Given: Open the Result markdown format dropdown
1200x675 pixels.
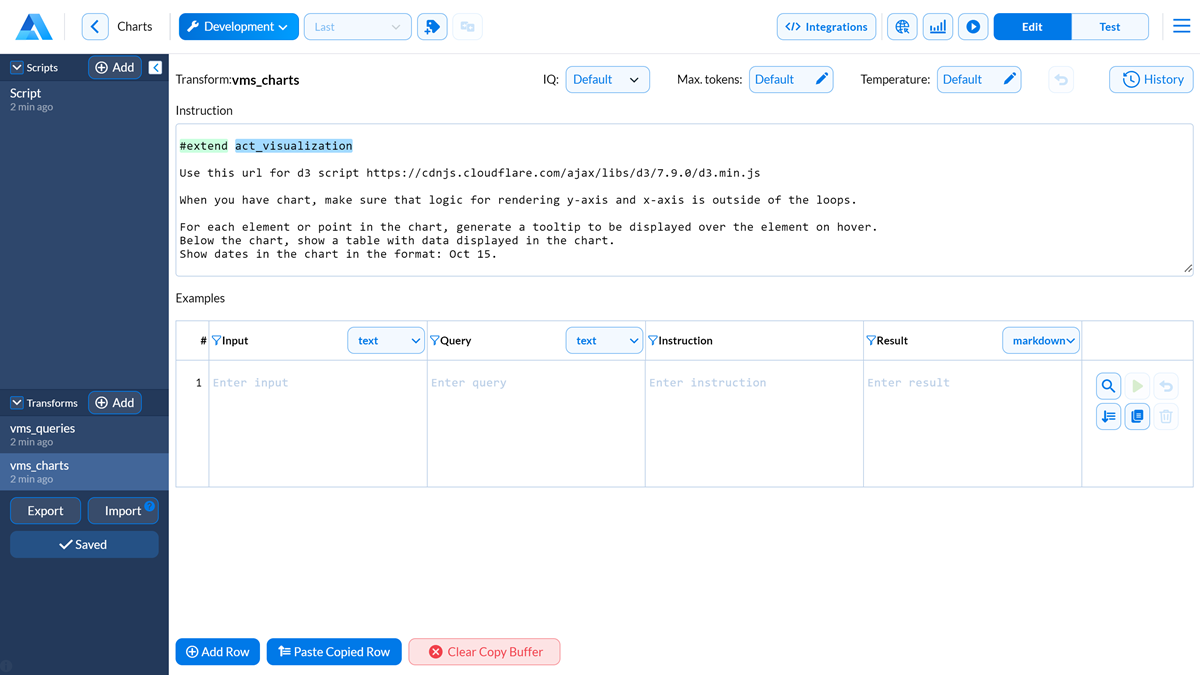Looking at the screenshot, I should coord(1040,341).
